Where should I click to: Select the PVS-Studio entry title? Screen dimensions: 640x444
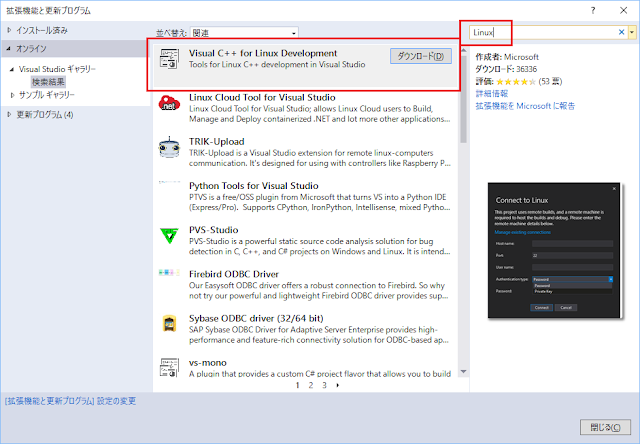[x=213, y=230]
